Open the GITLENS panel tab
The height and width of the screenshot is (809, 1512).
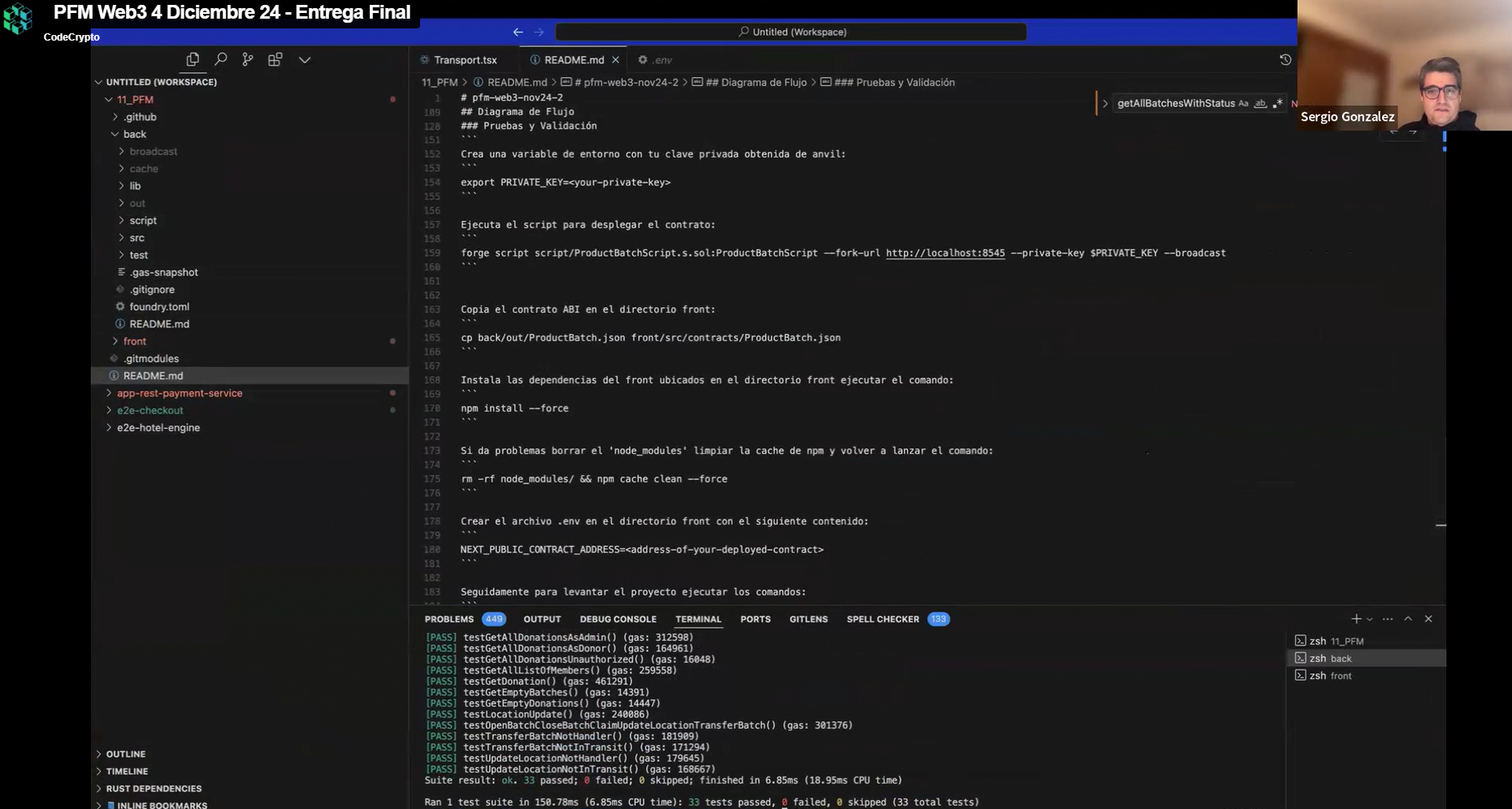point(808,619)
